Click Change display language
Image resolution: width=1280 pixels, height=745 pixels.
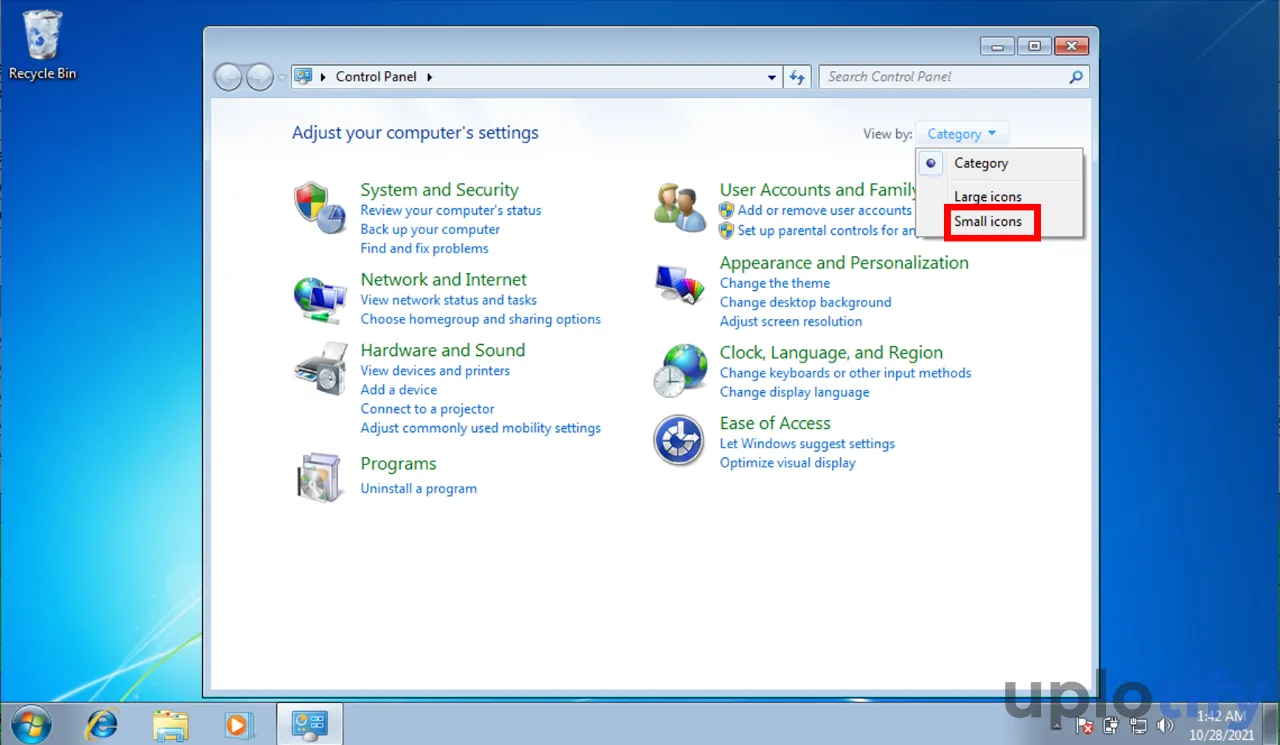[794, 392]
